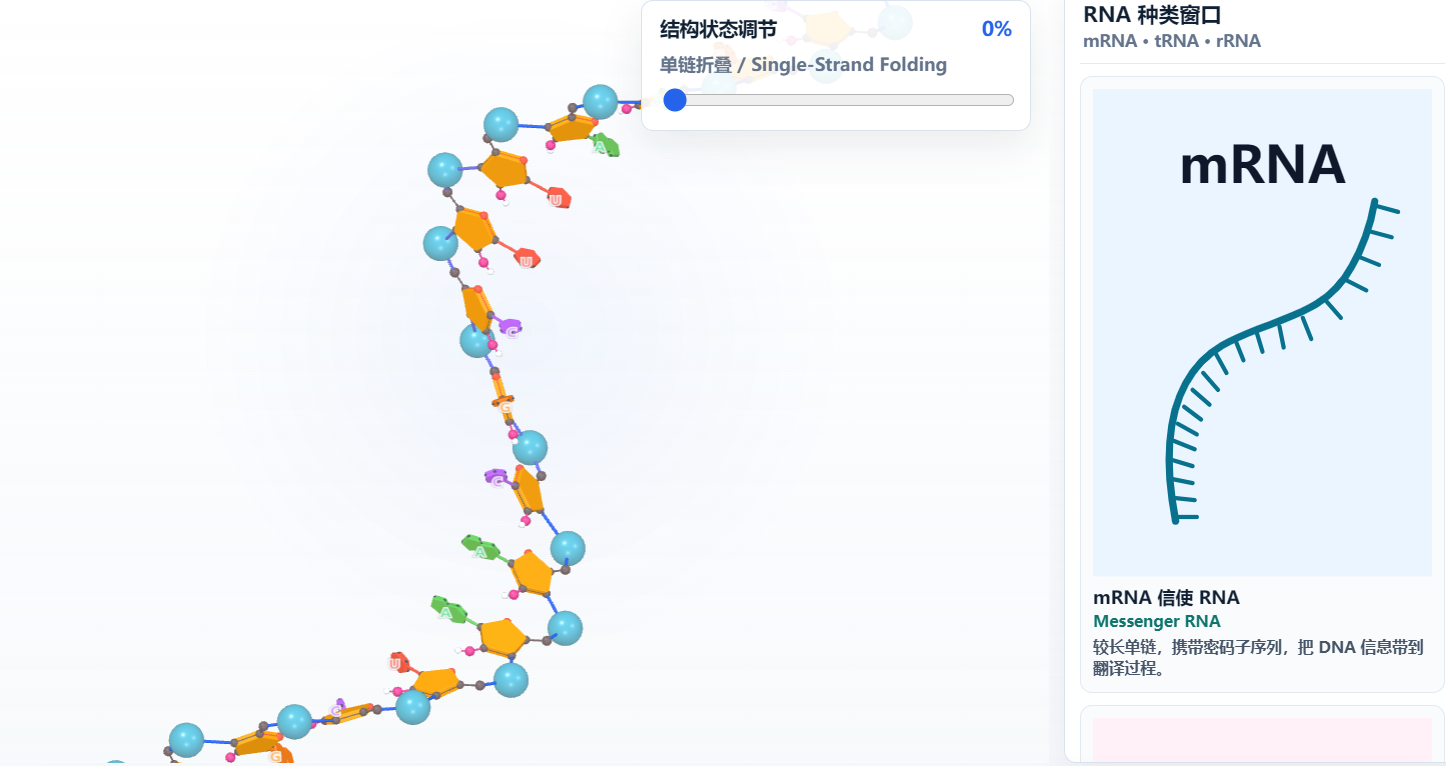
Task: Open the mRNA strand illustration thumbnail
Action: point(1262,332)
